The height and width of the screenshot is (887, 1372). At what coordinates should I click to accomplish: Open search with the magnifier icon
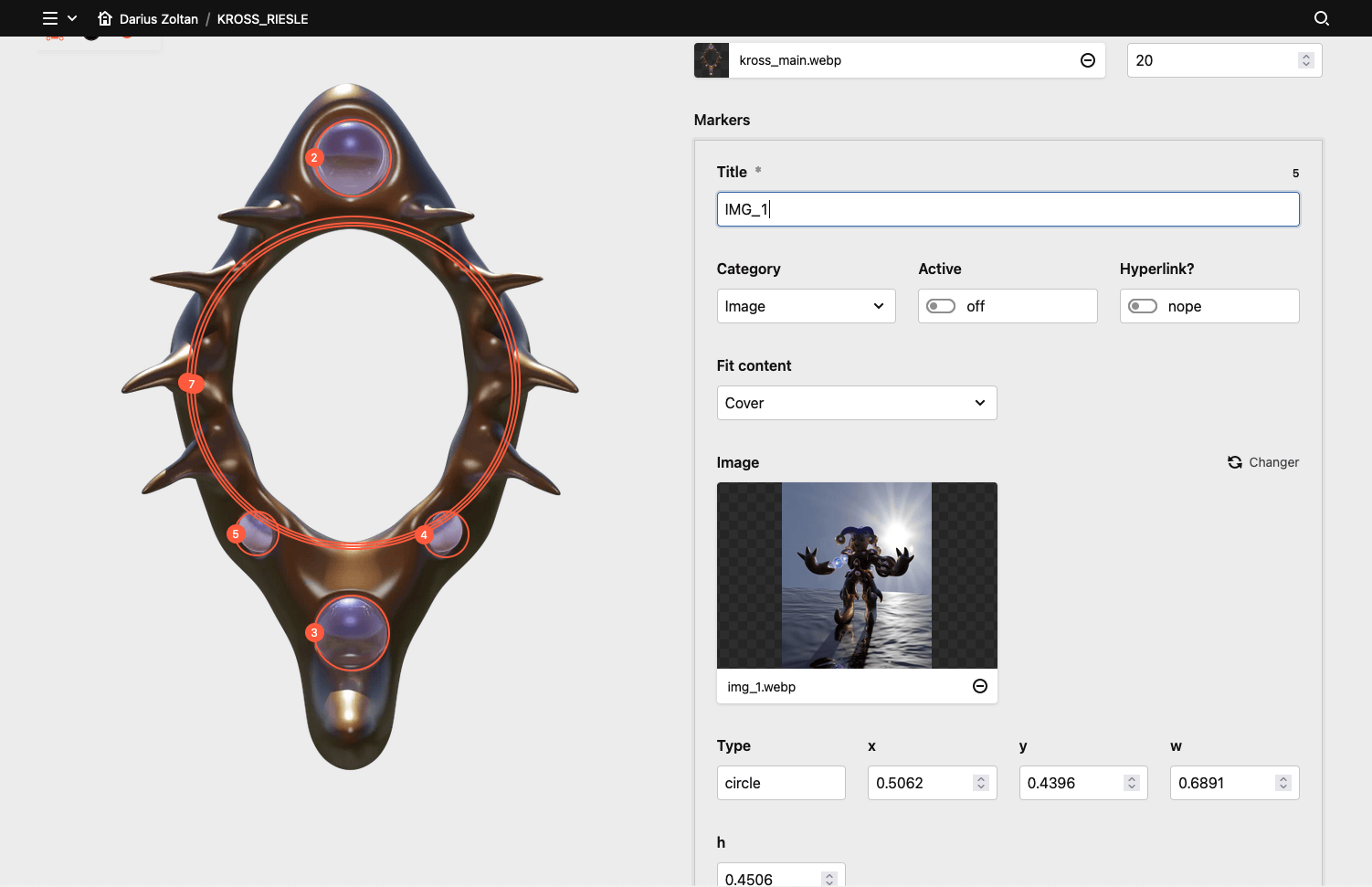pos(1321,18)
